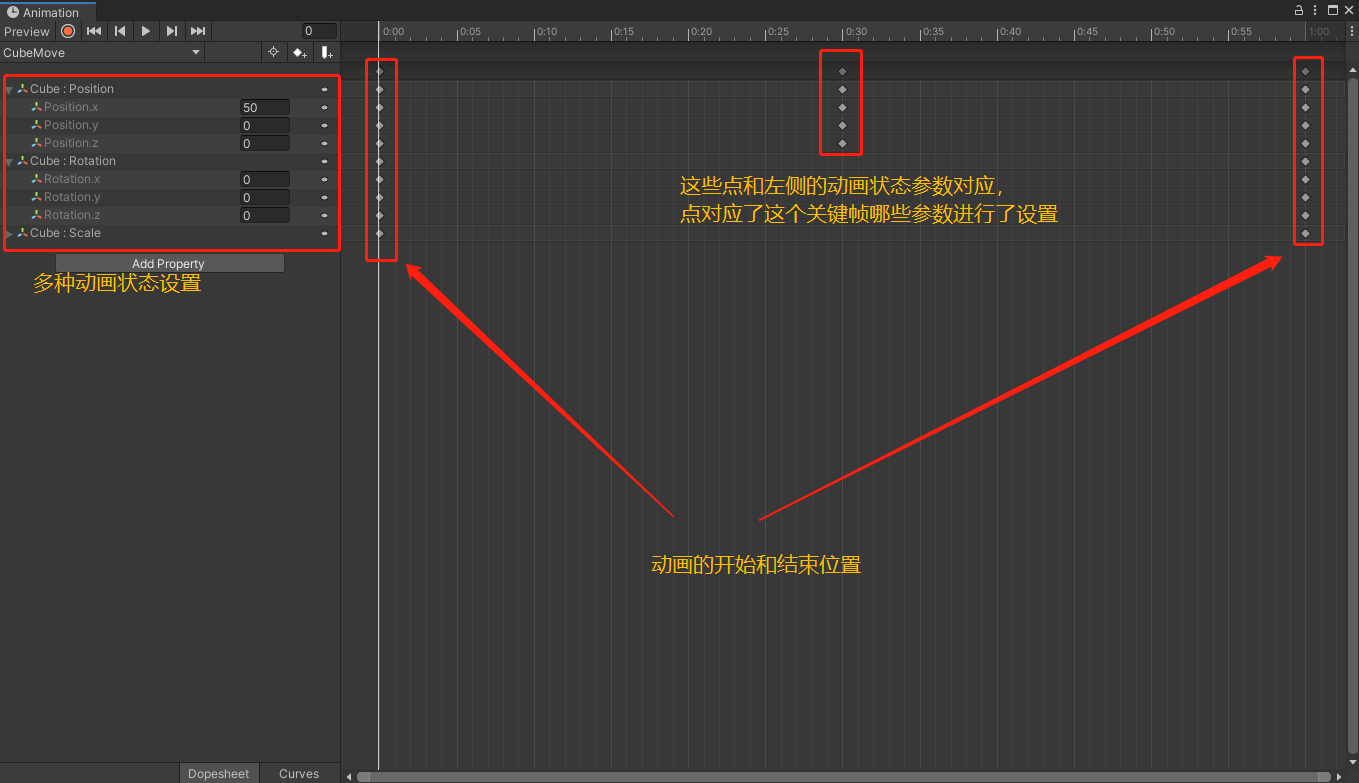This screenshot has width=1359, height=783.
Task: Select the Rotation.x property row label
Action: (x=72, y=179)
